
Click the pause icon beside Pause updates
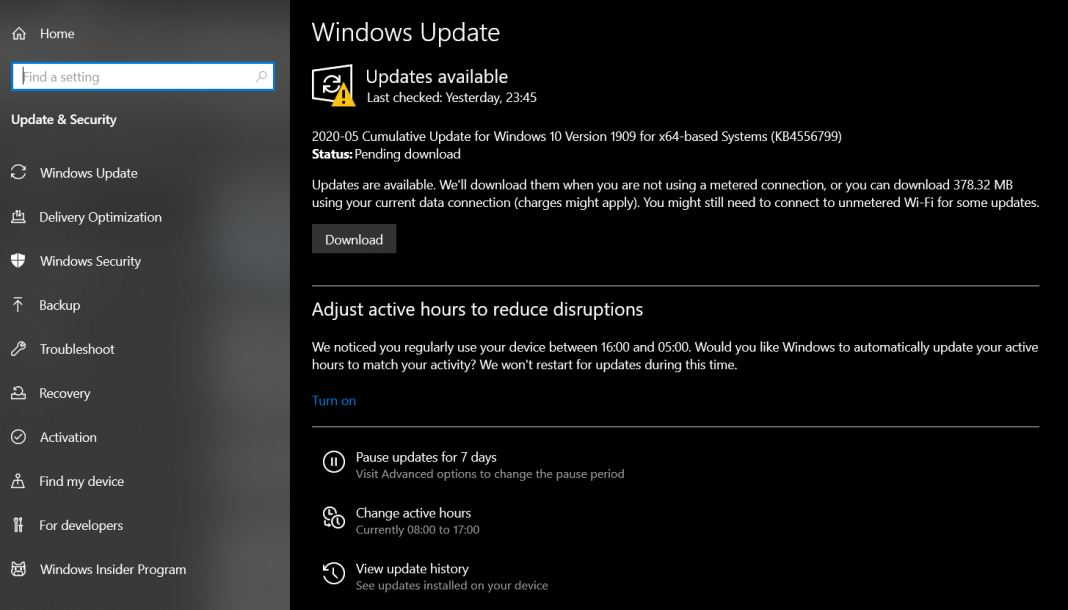pos(334,461)
